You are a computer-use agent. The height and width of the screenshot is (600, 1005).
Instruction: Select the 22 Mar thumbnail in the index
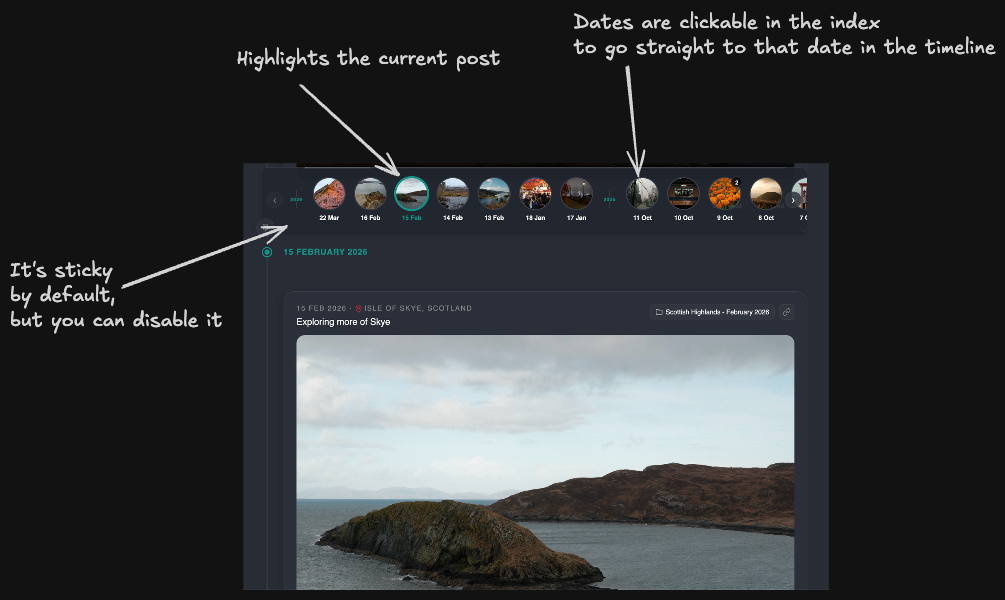[329, 193]
